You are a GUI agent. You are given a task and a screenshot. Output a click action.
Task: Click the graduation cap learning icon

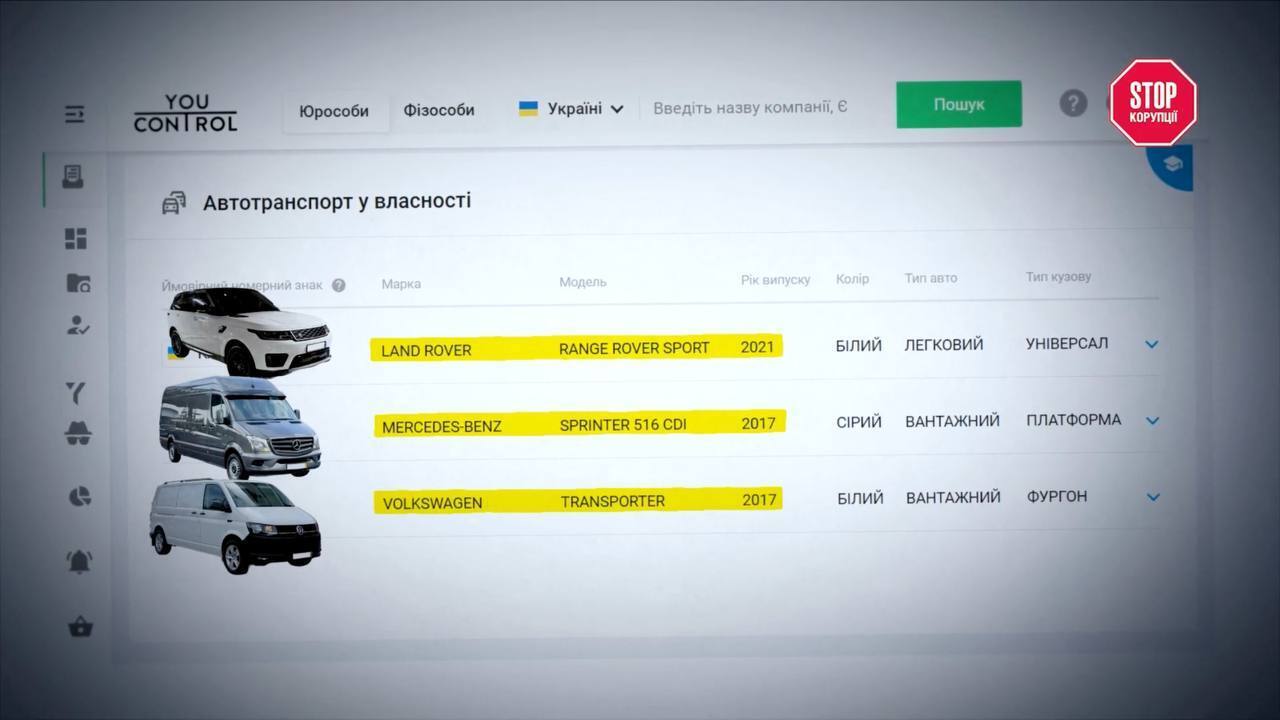click(x=1172, y=164)
